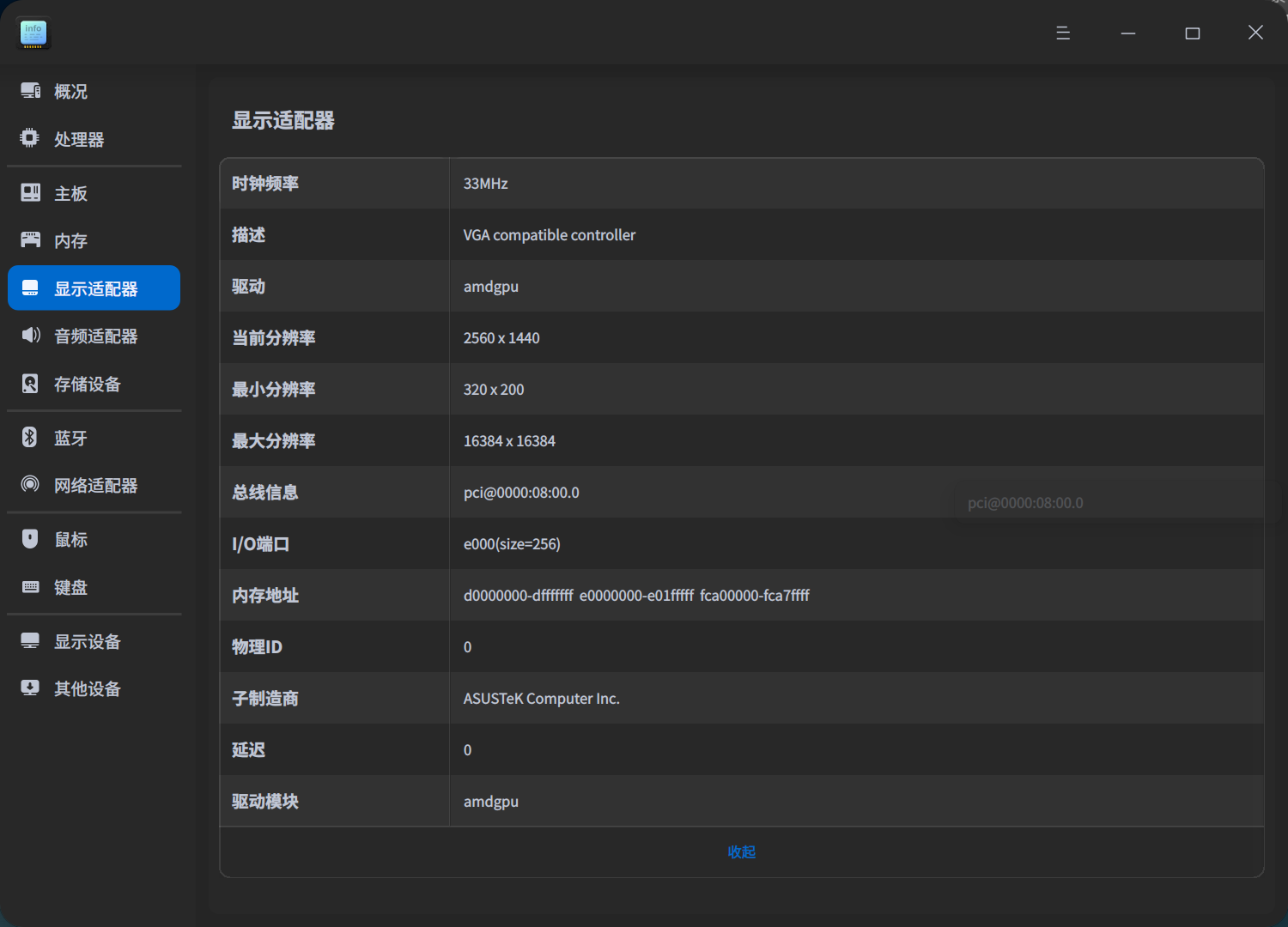
Task: Click the 音频适配器 speaker icon
Action: 31,335
